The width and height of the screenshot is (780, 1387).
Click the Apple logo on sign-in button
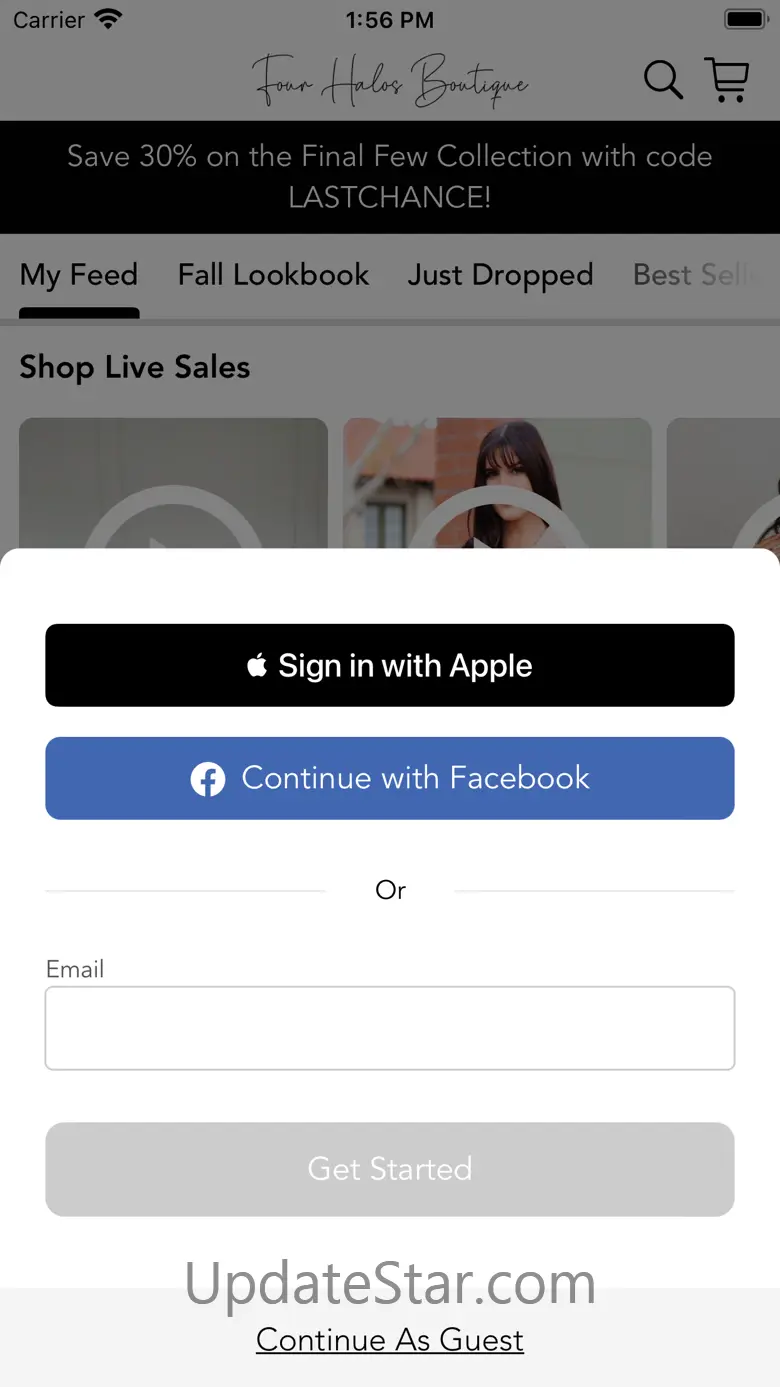coord(257,665)
